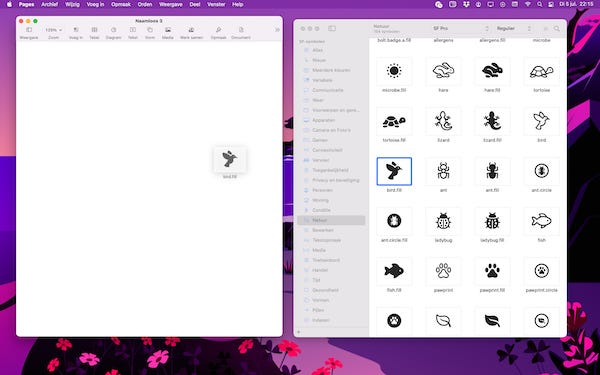This screenshot has height=375, width=600.
Task: Open the Weergave menu in menu bar
Action: pyautogui.click(x=170, y=5)
